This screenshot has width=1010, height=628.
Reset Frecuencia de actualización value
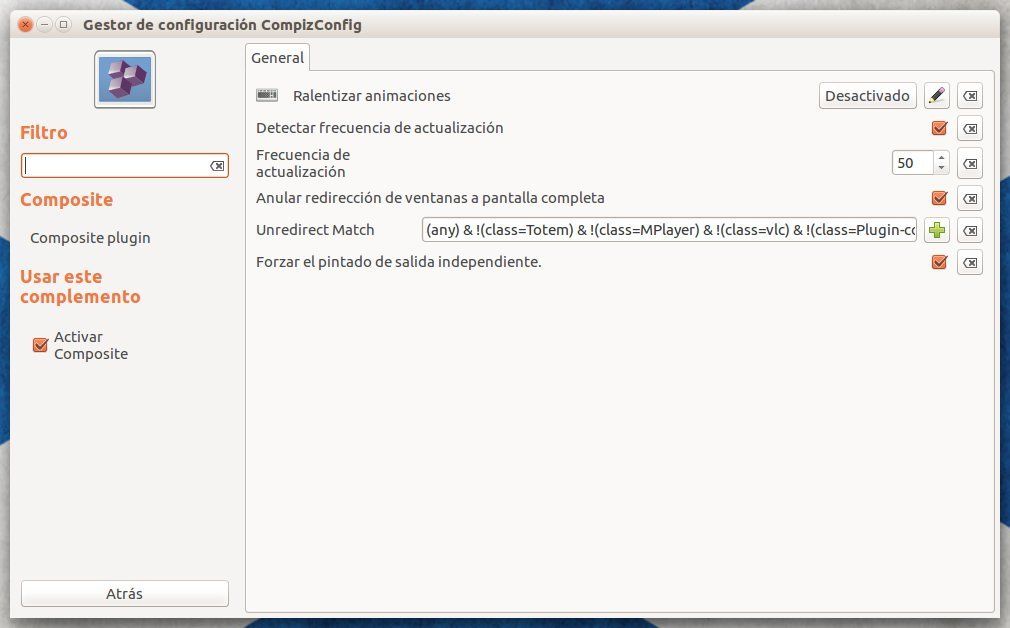pos(970,163)
